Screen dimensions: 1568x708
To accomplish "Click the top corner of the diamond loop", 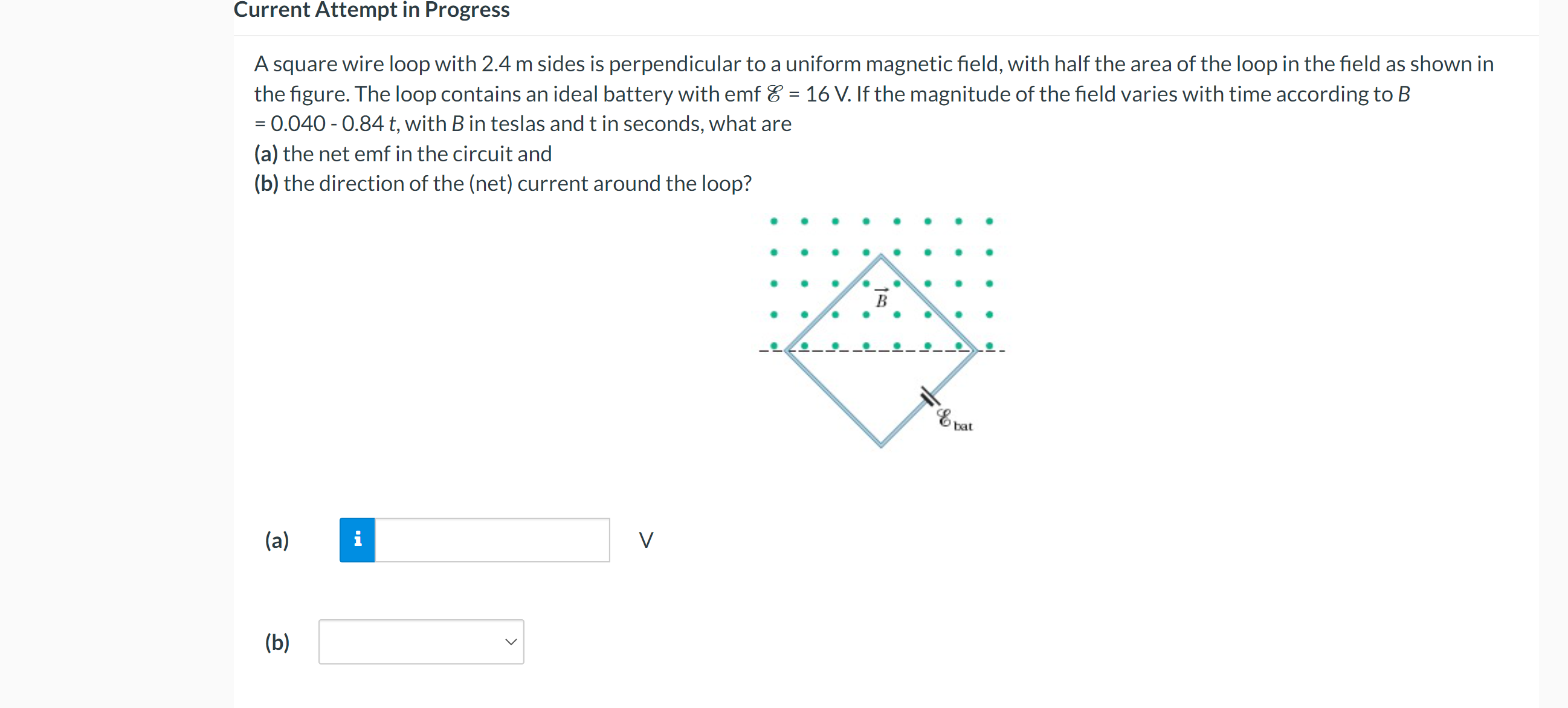I will 882,256.
